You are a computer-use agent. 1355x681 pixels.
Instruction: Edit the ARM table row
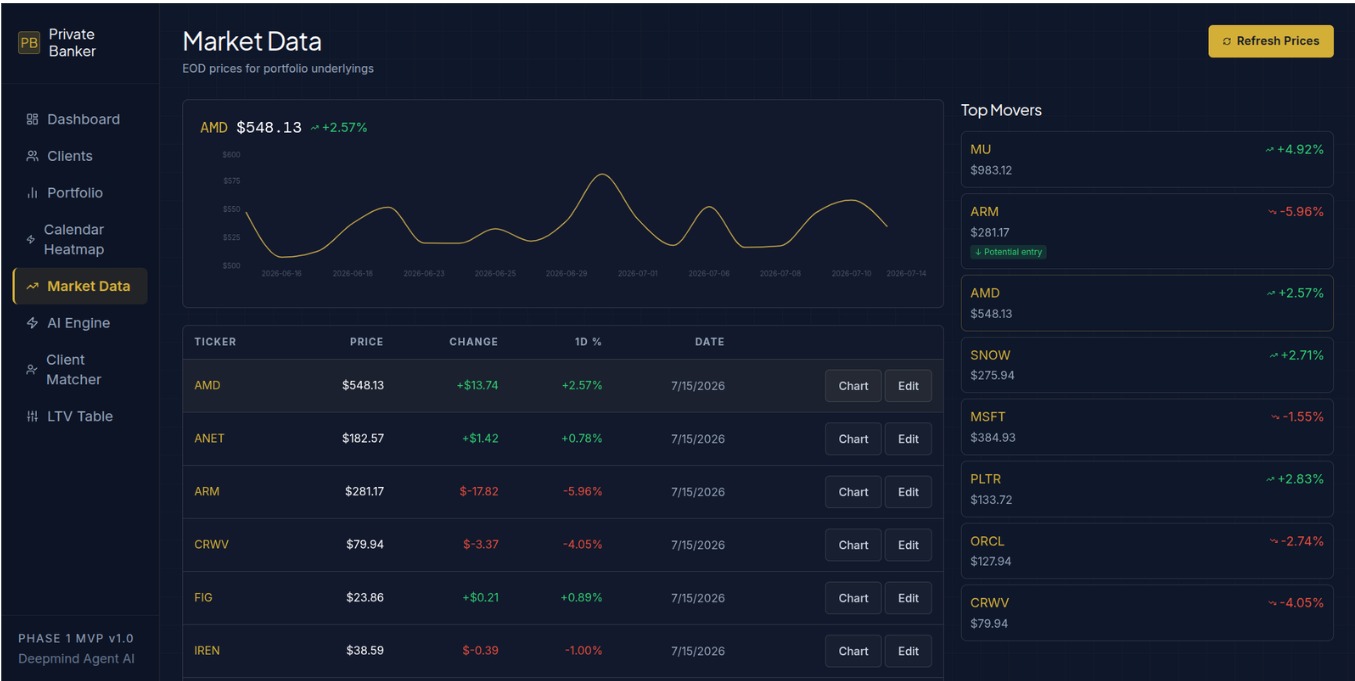[x=908, y=492]
